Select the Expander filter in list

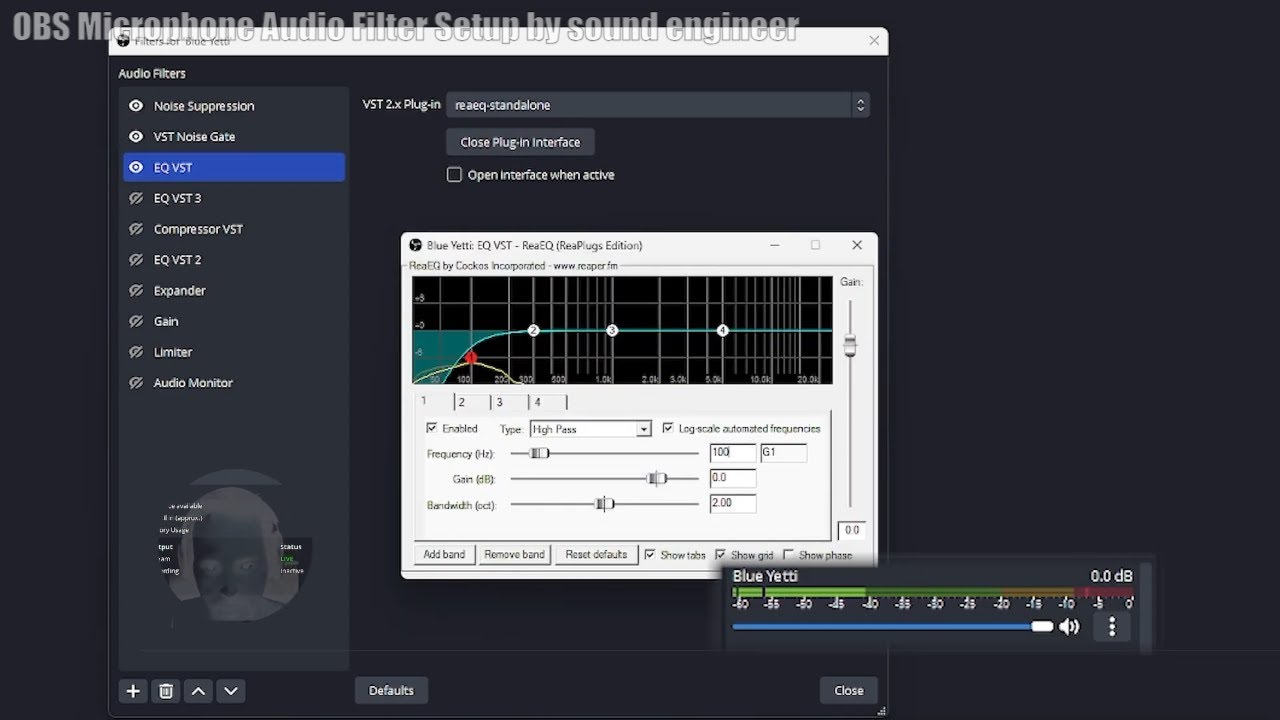click(234, 291)
